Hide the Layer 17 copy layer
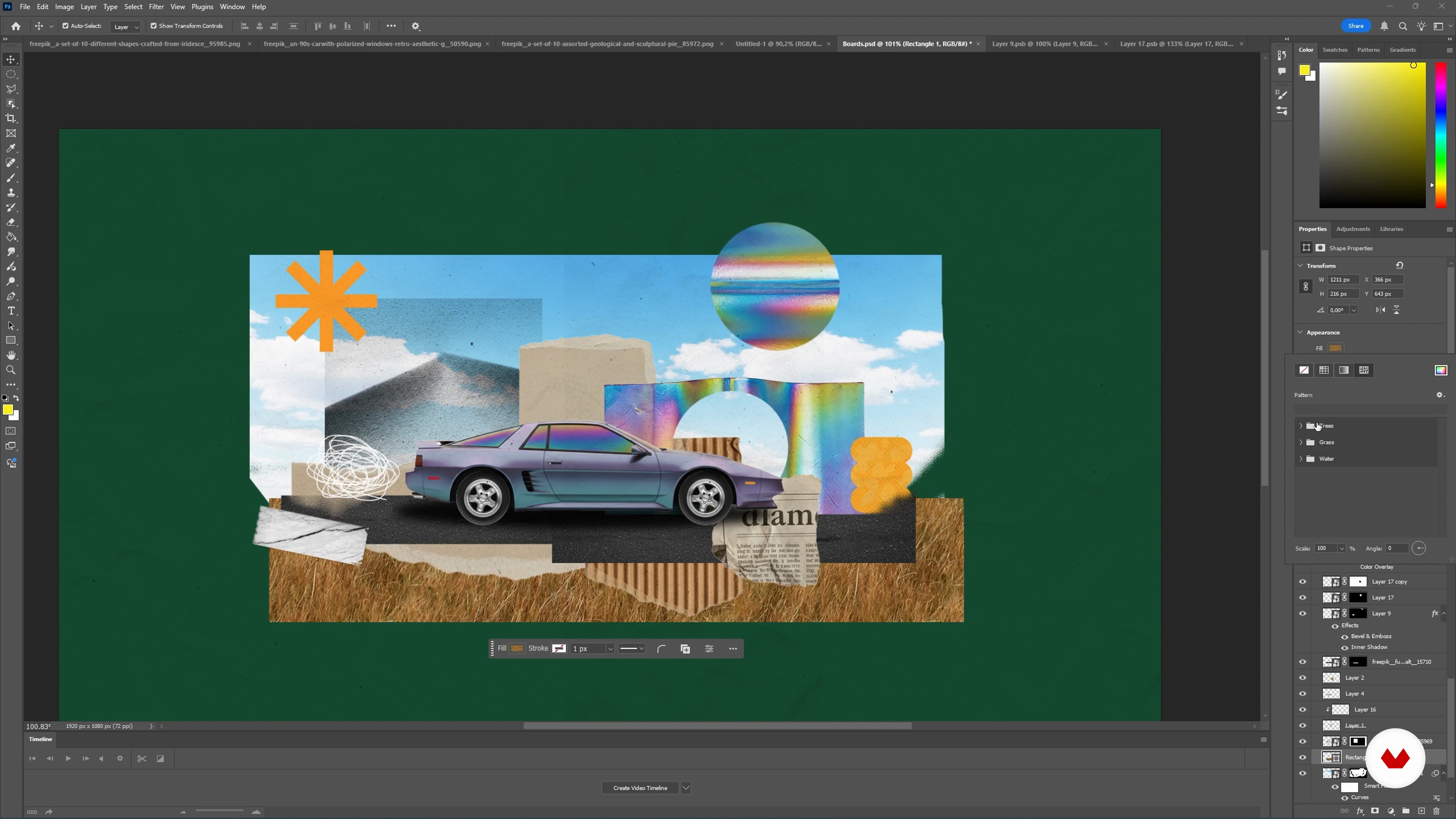This screenshot has width=1456, height=819. point(1303,582)
